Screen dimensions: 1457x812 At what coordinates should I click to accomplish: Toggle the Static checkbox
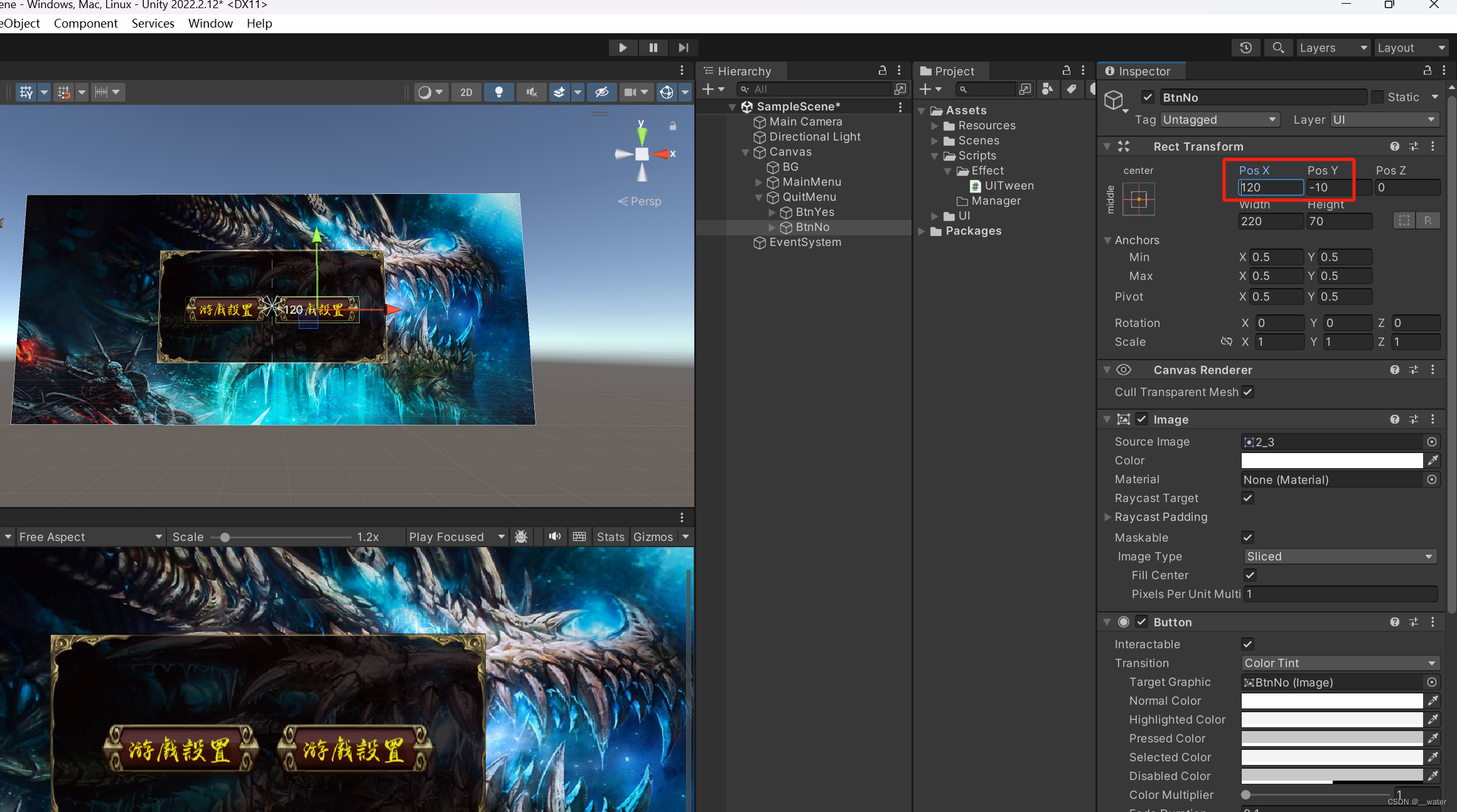1378,97
